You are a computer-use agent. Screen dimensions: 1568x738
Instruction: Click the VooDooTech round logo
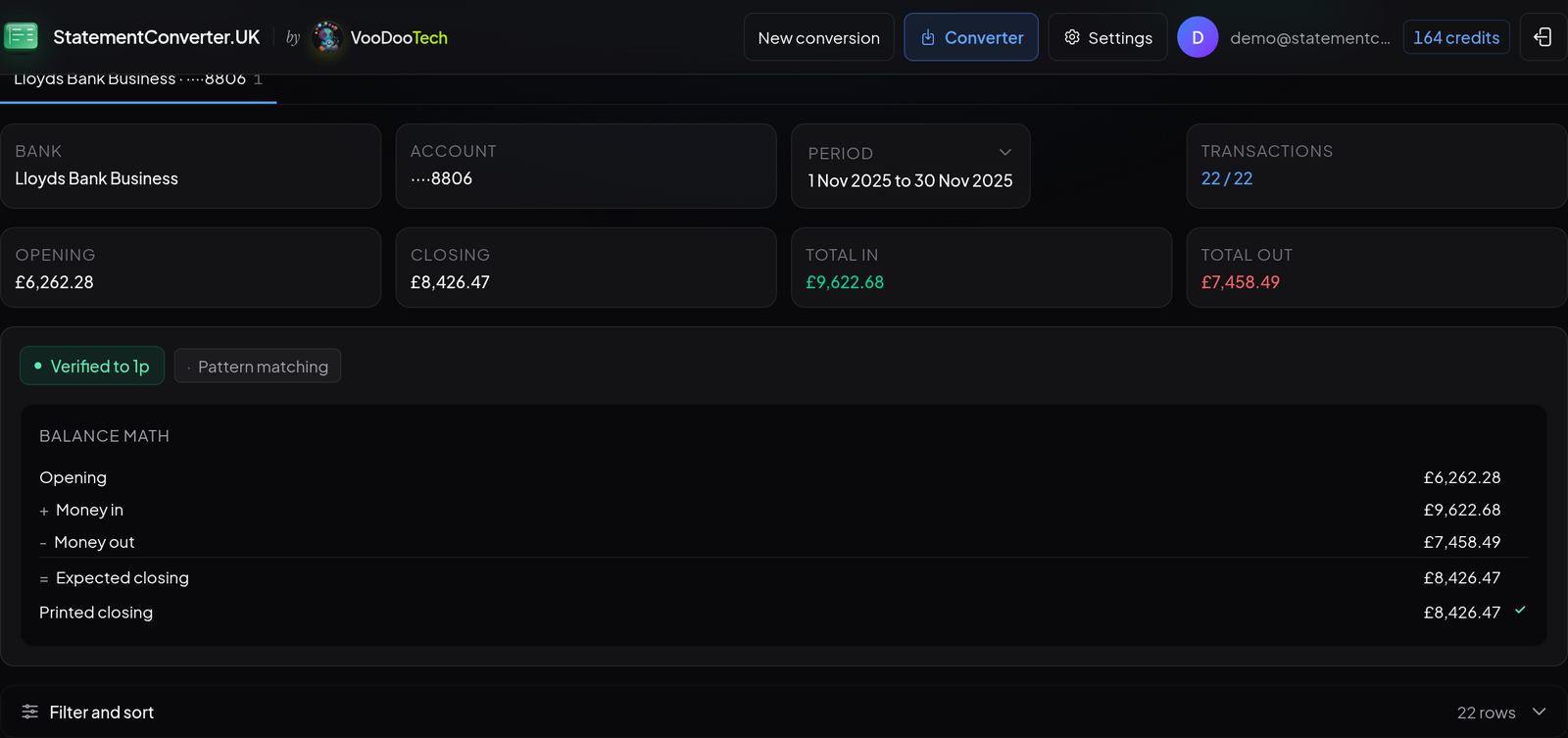pyautogui.click(x=327, y=37)
